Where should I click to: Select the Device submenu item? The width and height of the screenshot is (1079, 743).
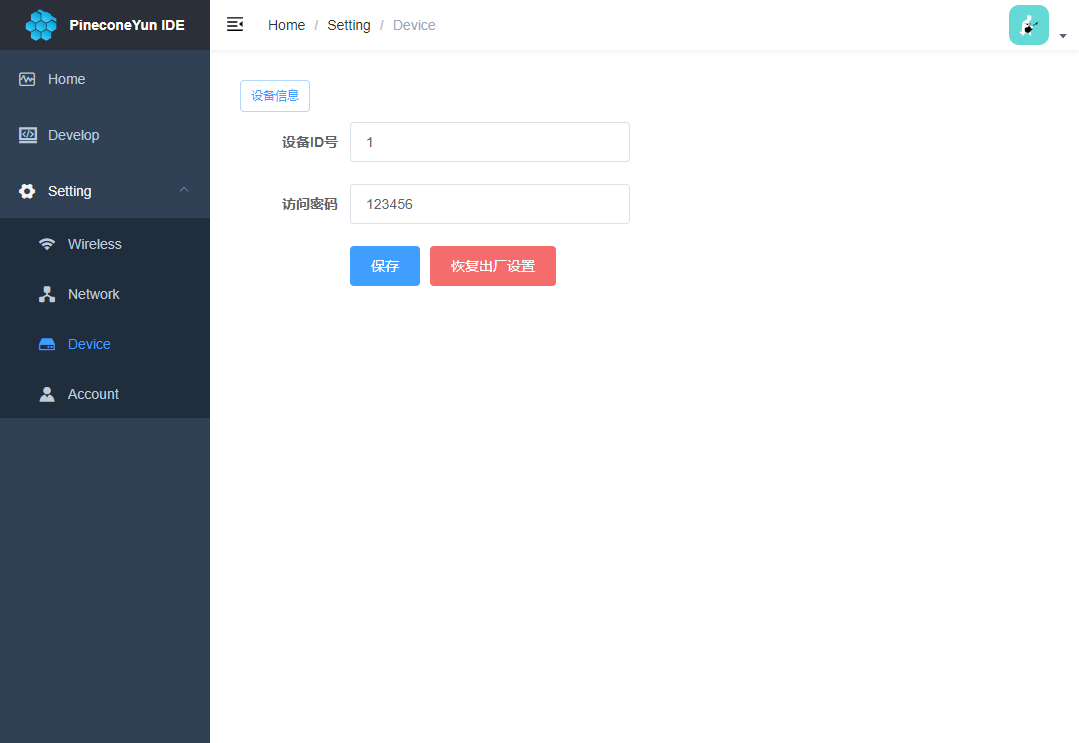click(105, 344)
